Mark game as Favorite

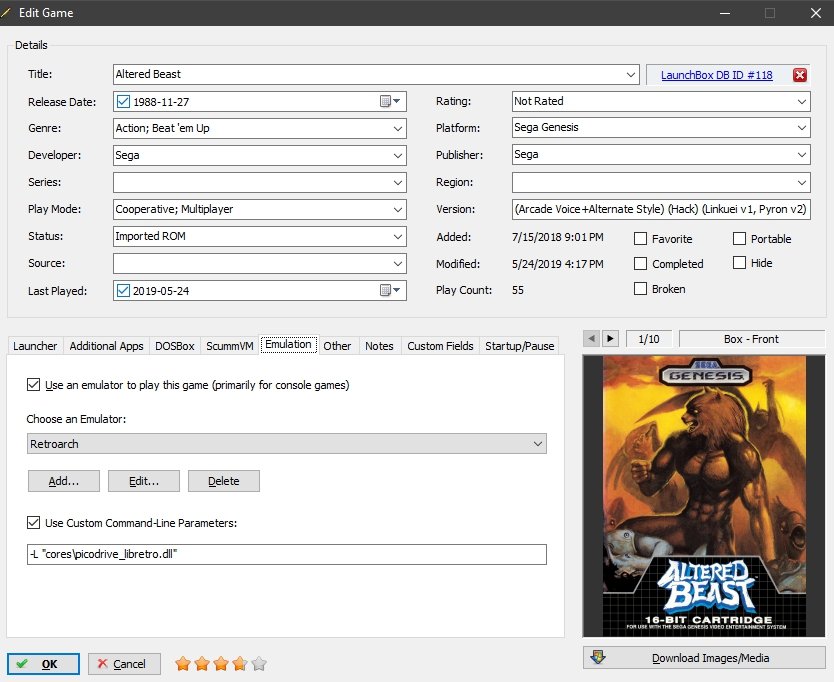(x=640, y=238)
